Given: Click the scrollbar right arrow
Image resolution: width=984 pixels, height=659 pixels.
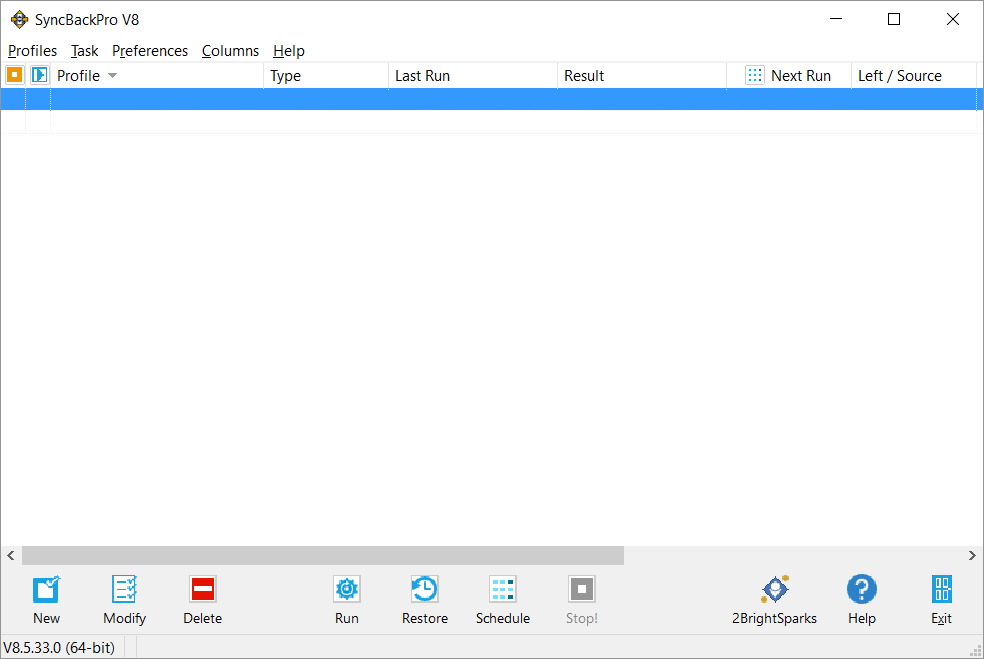Looking at the screenshot, I should click(972, 555).
